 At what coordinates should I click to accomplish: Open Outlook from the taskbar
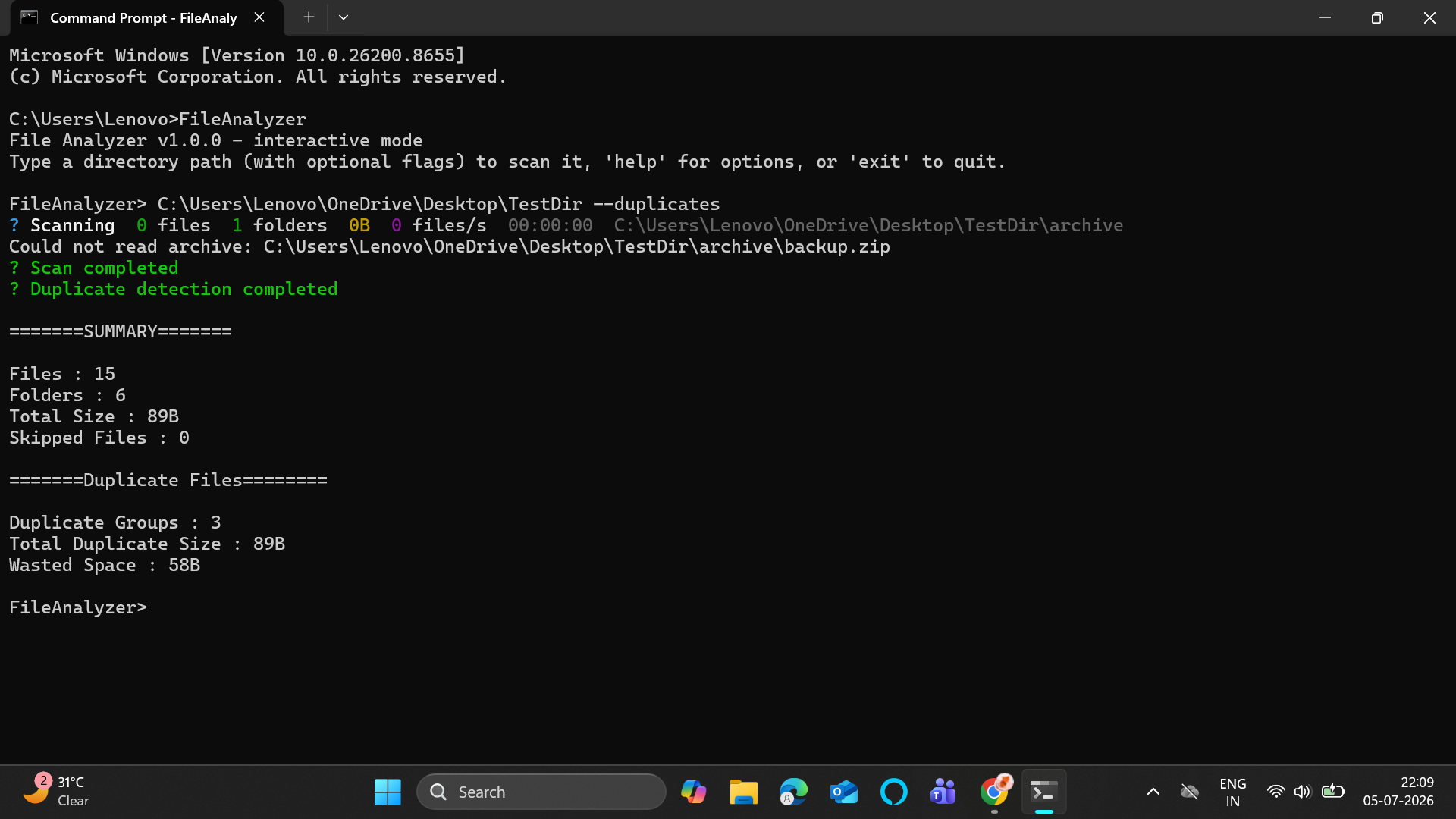click(x=843, y=792)
